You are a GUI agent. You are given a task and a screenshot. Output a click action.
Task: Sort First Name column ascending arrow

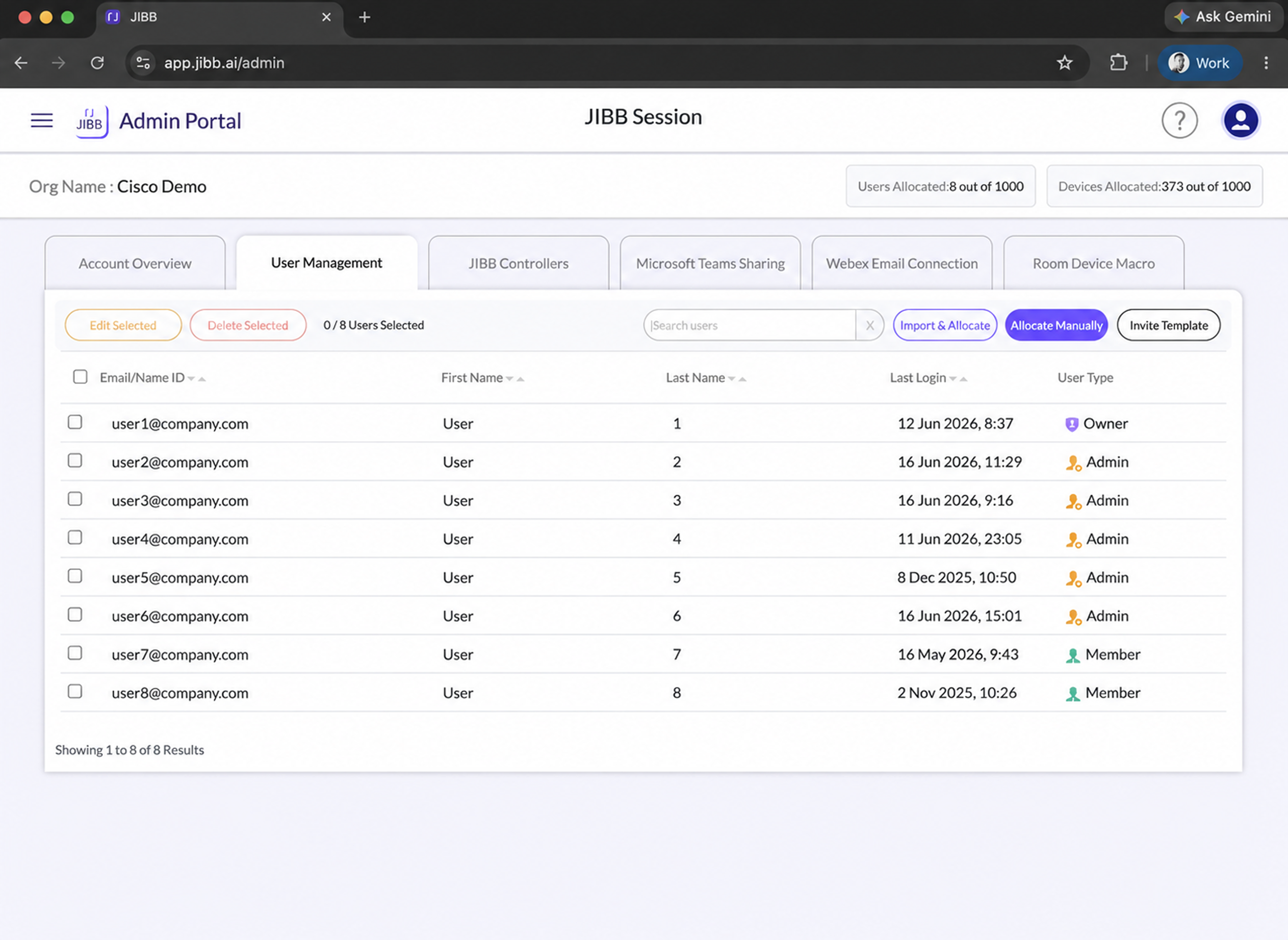[520, 379]
